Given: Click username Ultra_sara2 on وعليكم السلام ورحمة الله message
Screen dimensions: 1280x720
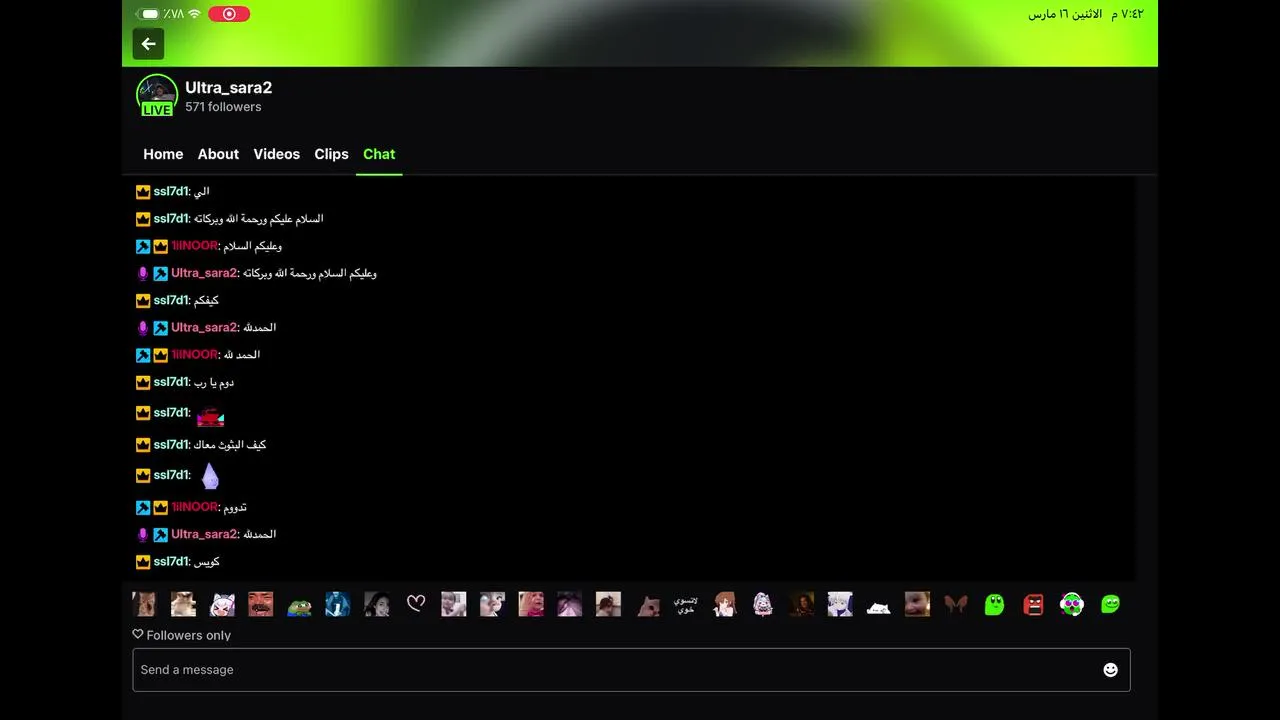Looking at the screenshot, I should tap(204, 273).
